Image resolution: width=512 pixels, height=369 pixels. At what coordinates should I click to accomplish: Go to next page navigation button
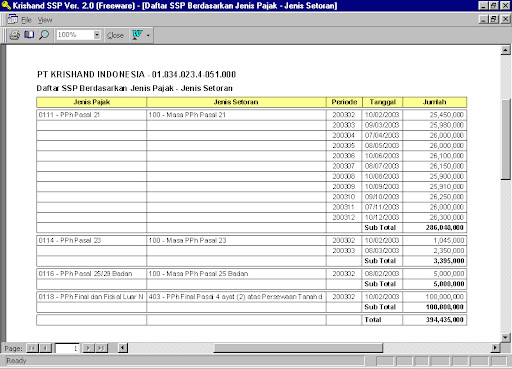pyautogui.click(x=88, y=348)
